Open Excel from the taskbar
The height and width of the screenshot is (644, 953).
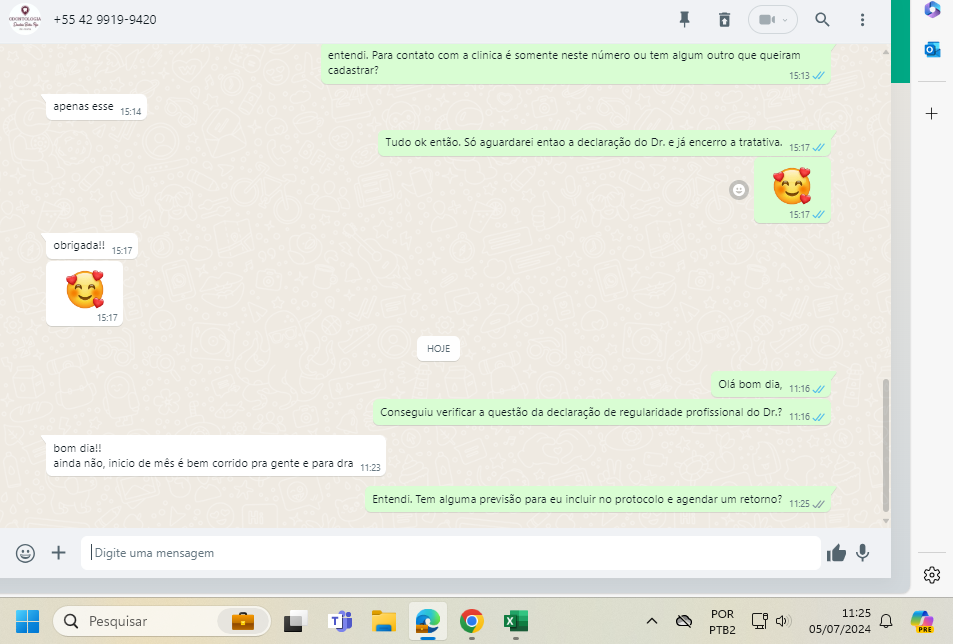tap(515, 621)
